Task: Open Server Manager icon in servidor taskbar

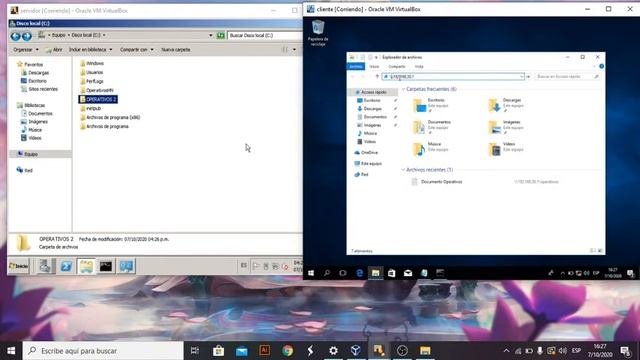Action: (45, 266)
